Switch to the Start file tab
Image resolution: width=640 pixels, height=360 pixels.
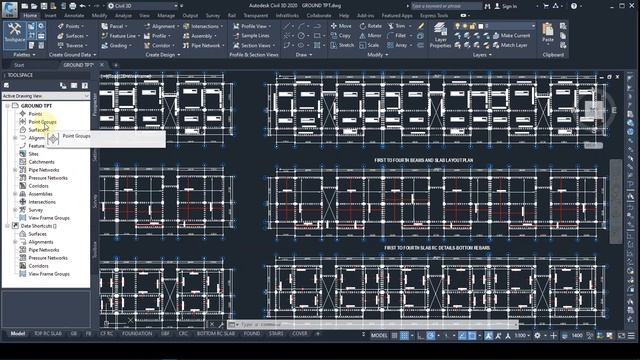(x=19, y=65)
